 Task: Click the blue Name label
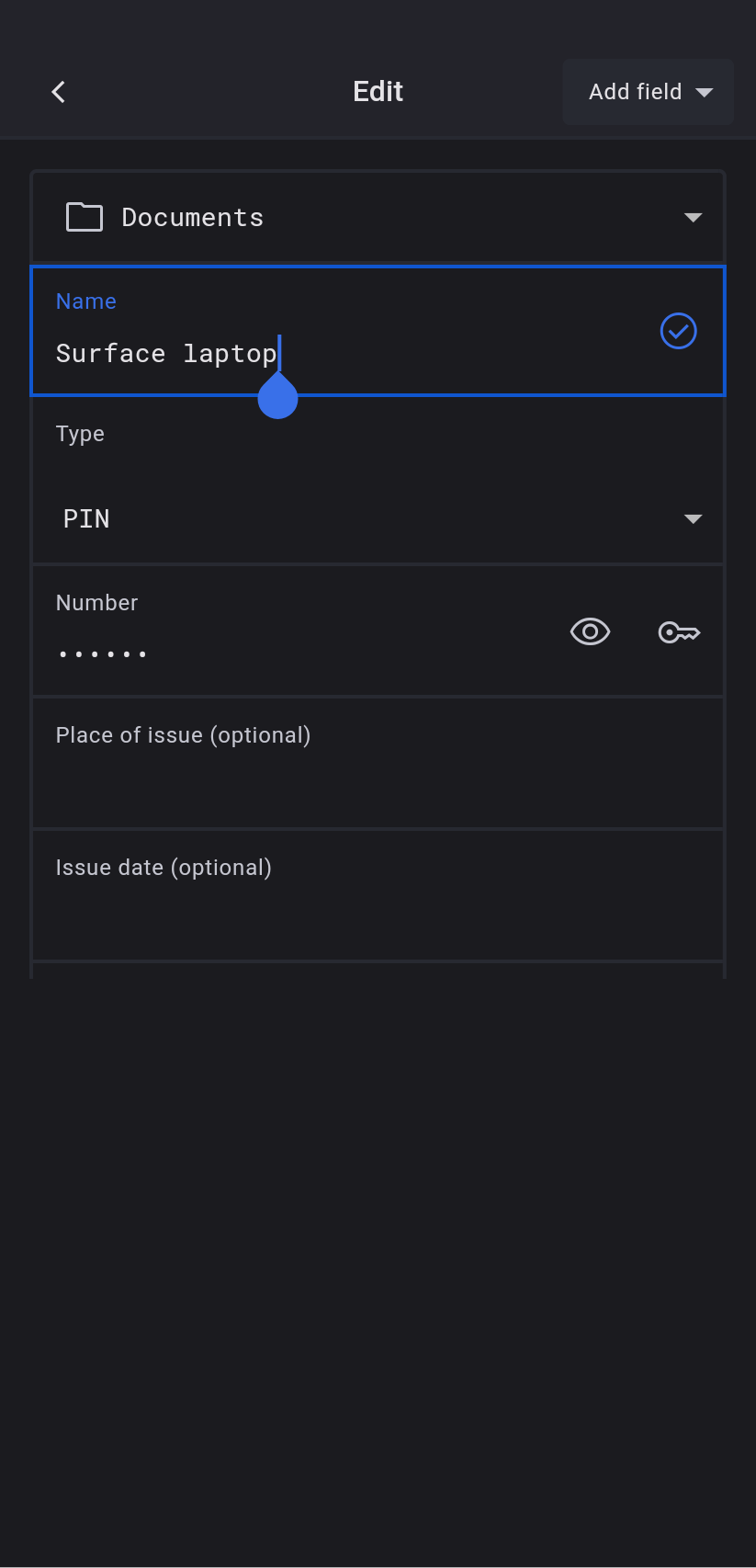coord(86,301)
